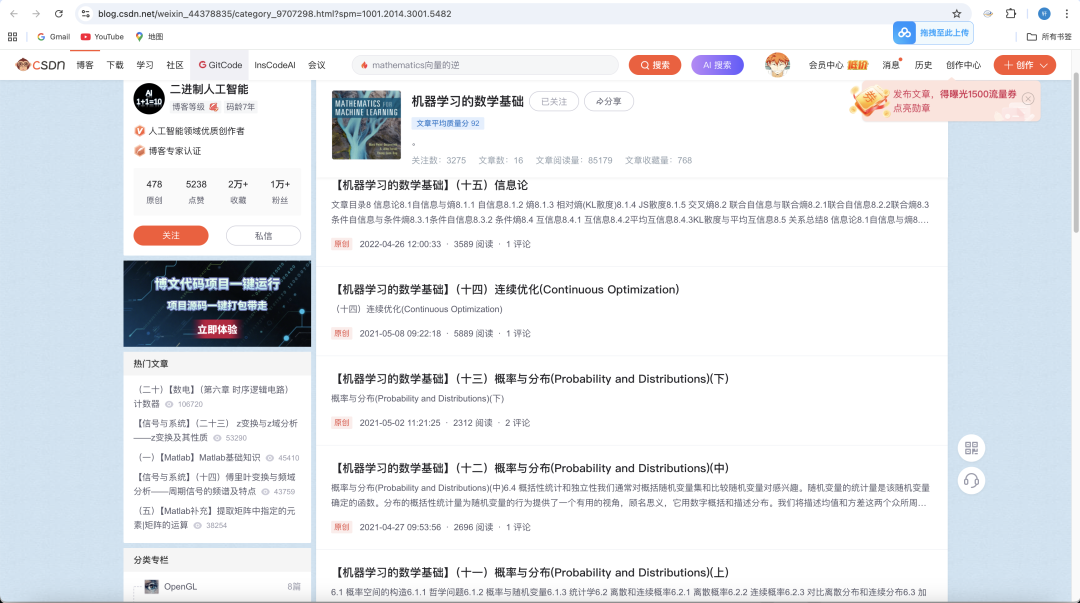Open 消息 notifications
This screenshot has width=1080, height=603.
coord(891,65)
